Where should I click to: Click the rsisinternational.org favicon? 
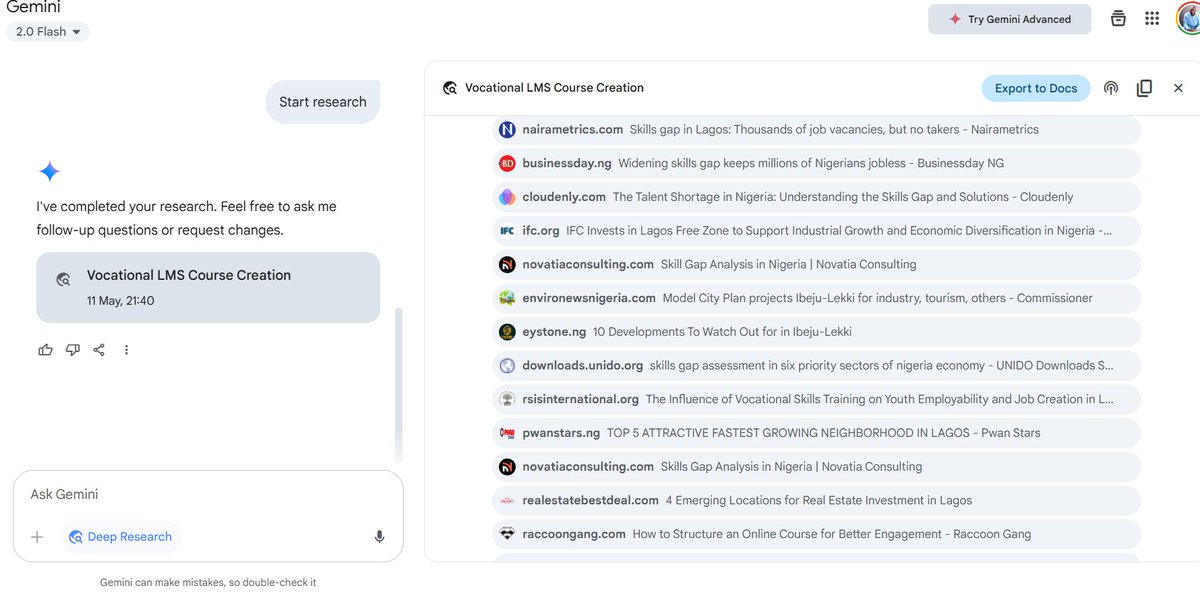click(507, 399)
